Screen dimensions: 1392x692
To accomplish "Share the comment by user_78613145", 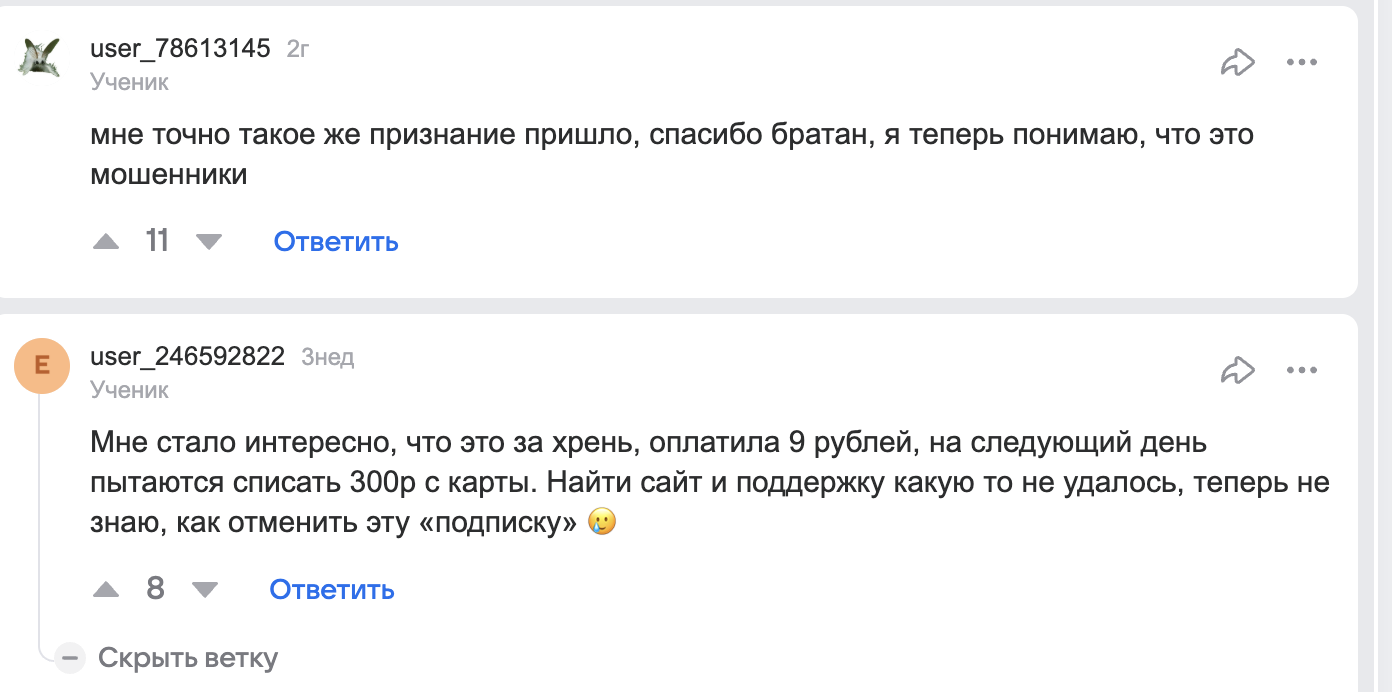I will pos(1237,63).
